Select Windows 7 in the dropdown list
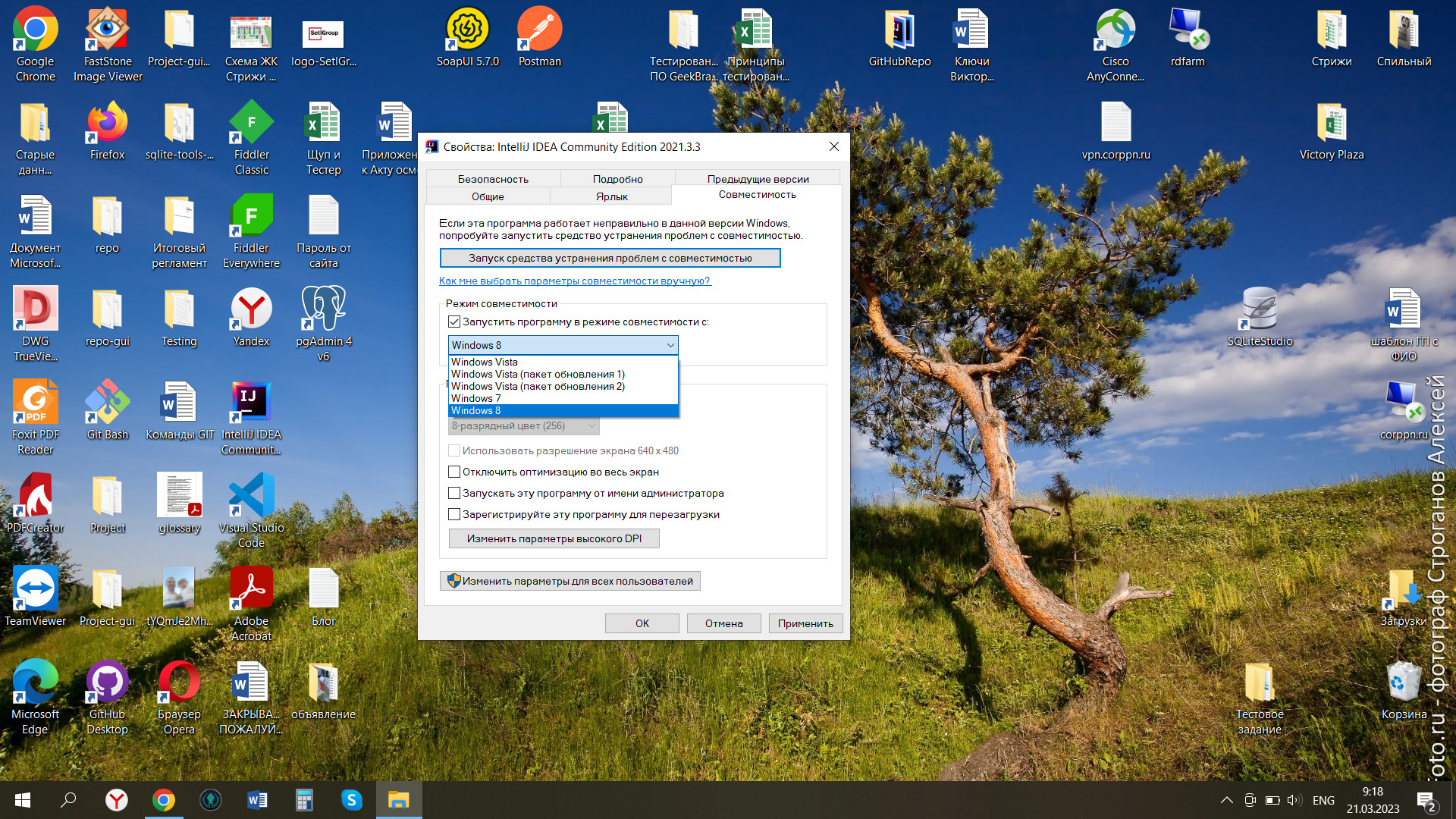1456x819 pixels. [563, 398]
